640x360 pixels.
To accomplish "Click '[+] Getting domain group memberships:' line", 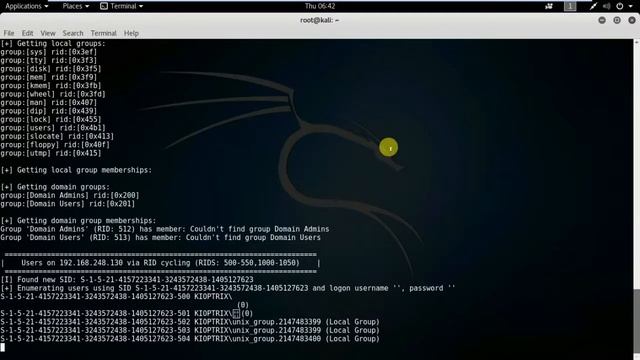I will (x=78, y=221).
